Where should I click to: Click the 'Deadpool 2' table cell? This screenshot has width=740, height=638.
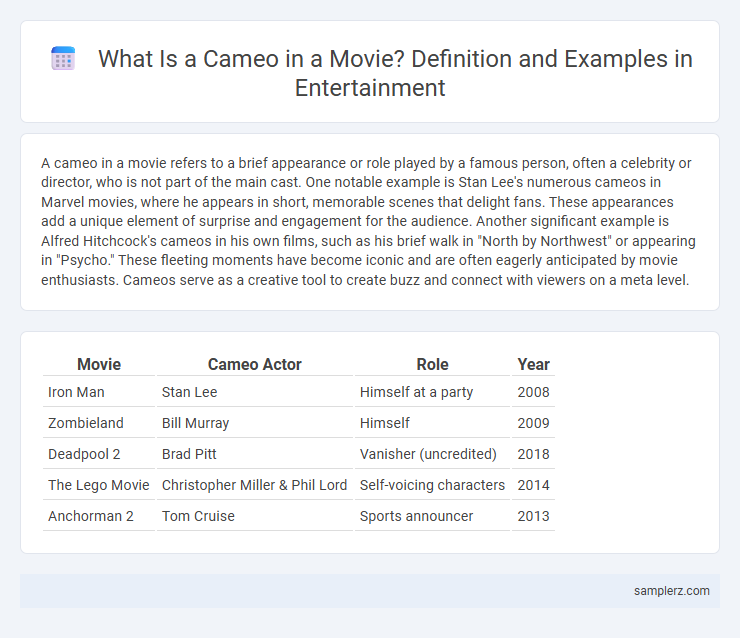coord(99,454)
